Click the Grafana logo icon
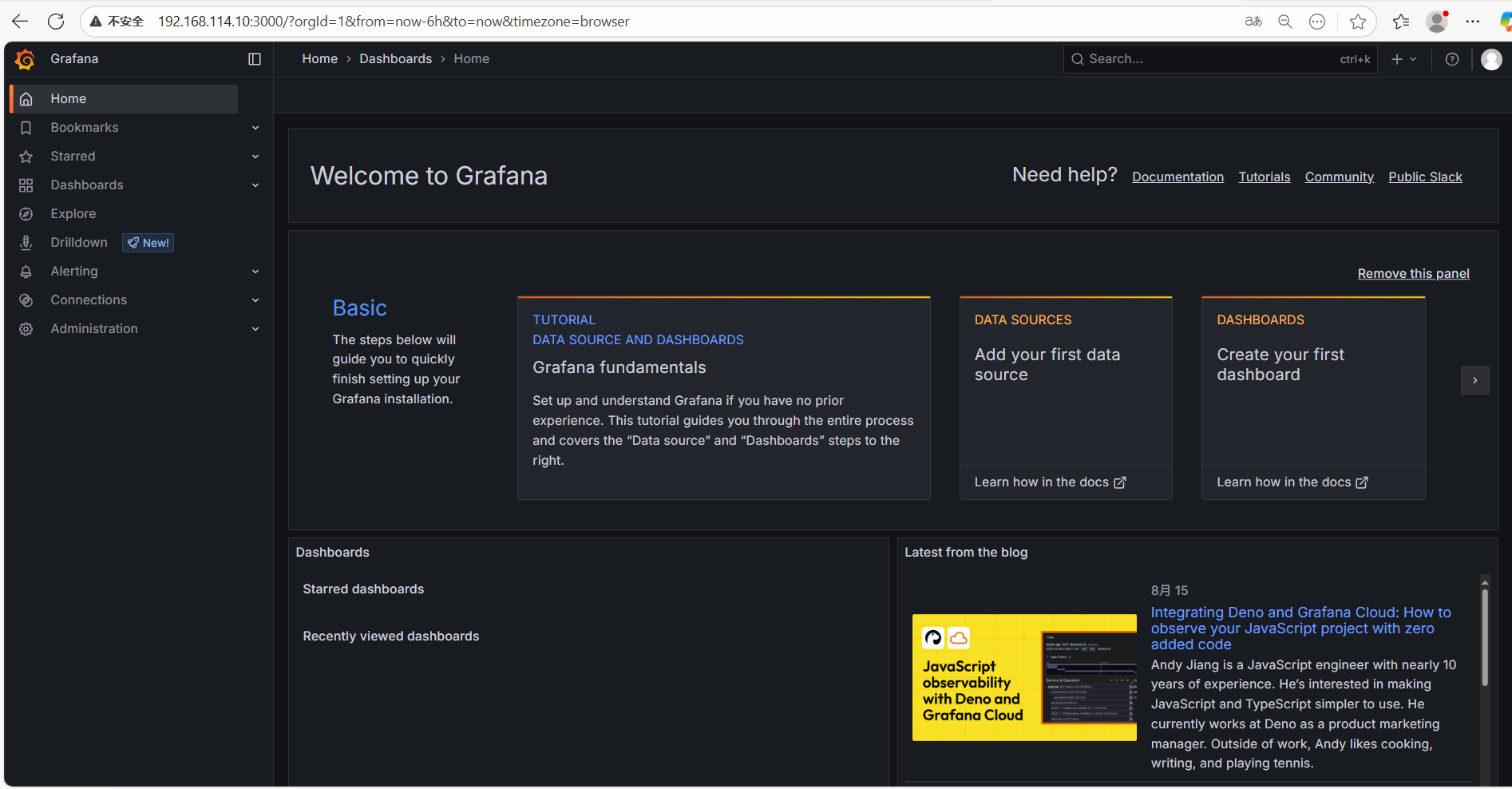 pos(25,59)
